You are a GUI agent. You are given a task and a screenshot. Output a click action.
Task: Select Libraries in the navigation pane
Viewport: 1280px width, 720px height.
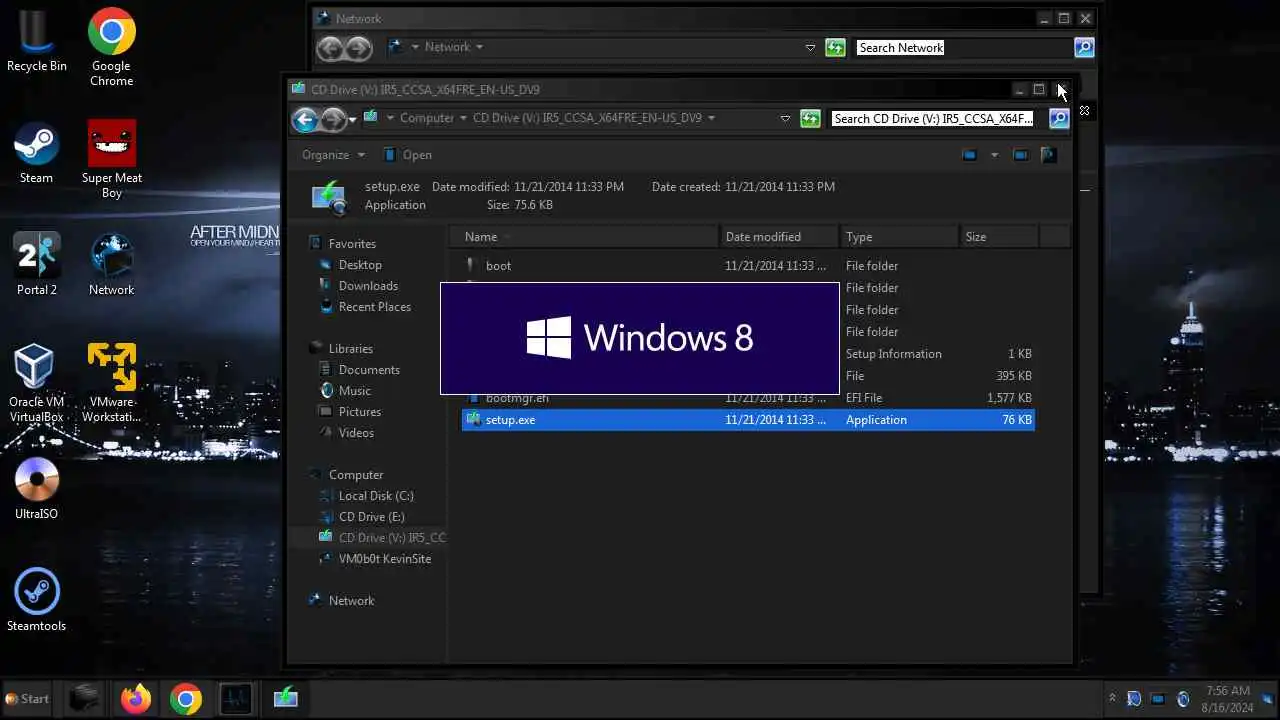(x=341, y=349)
